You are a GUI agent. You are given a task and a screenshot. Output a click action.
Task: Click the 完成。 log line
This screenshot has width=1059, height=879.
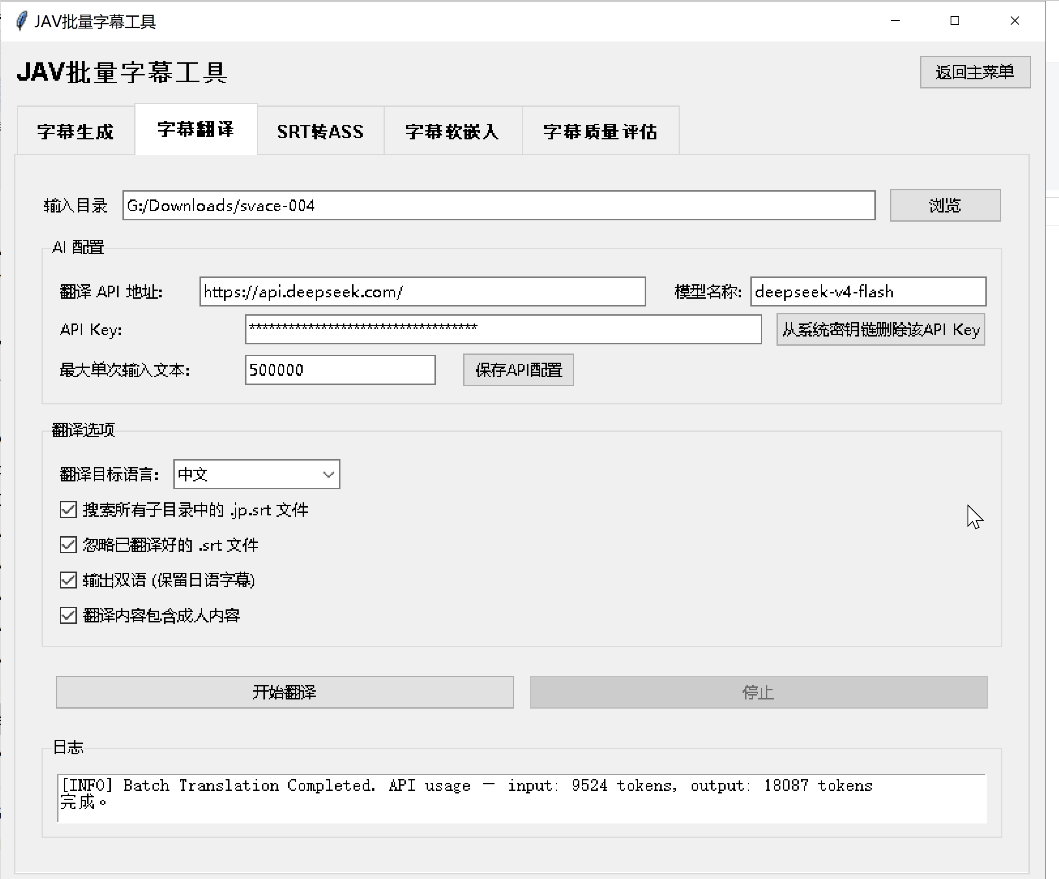pos(84,803)
